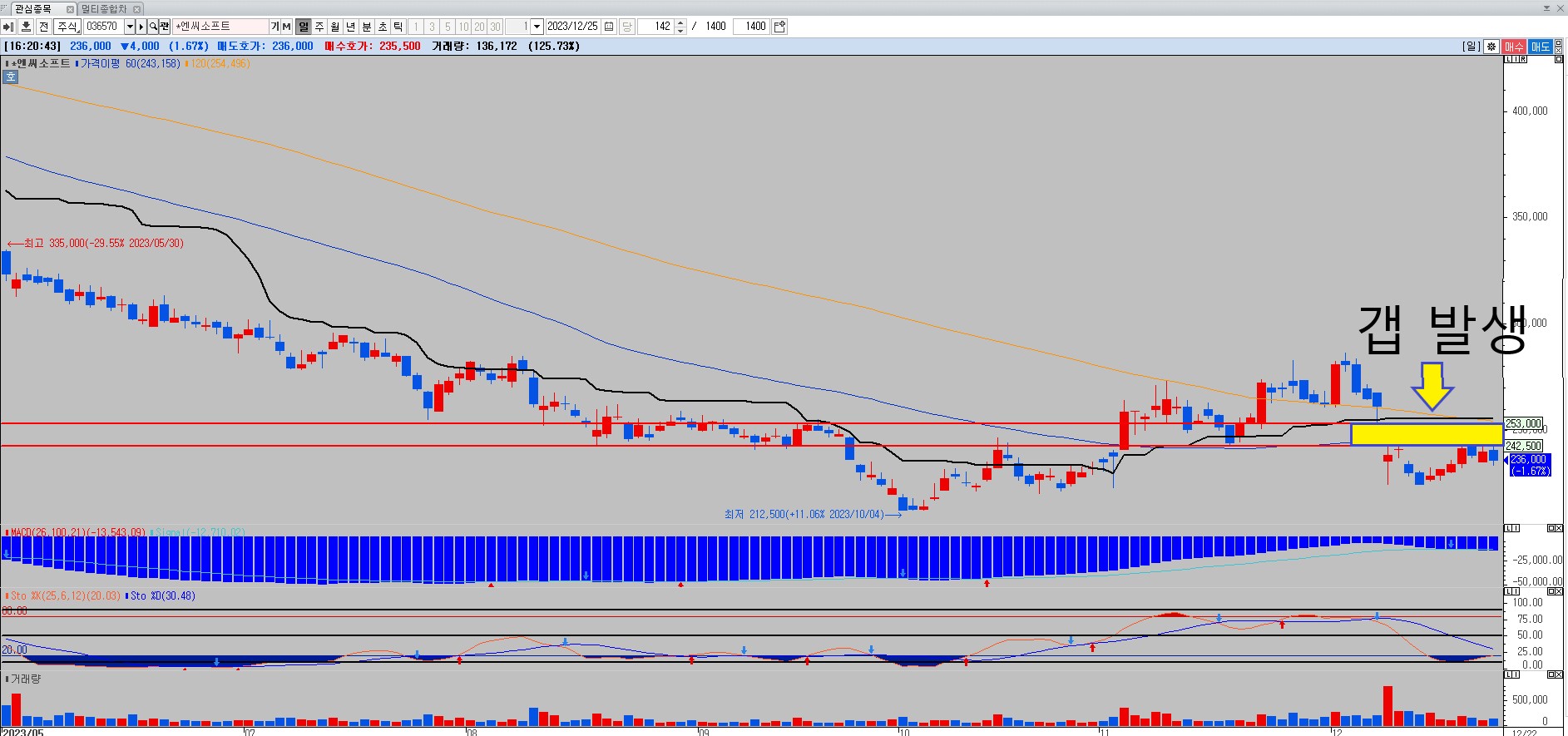1568x736 pixels.
Task: Click the 호 button under chart title
Action: (x=11, y=77)
